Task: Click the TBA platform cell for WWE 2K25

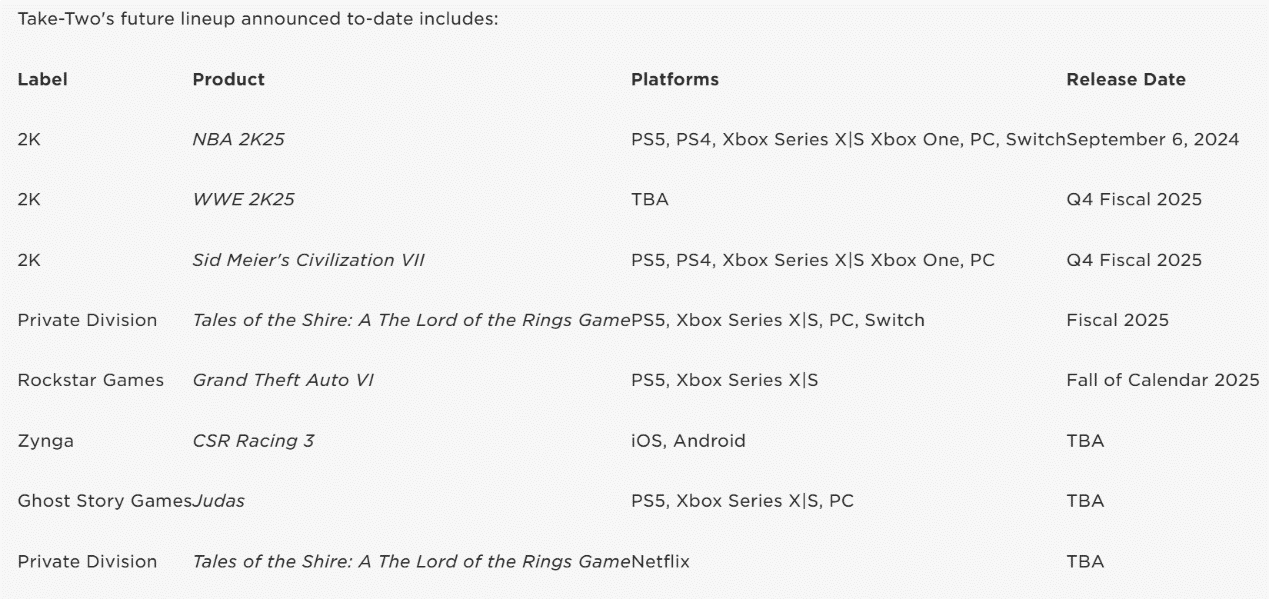Action: click(649, 200)
